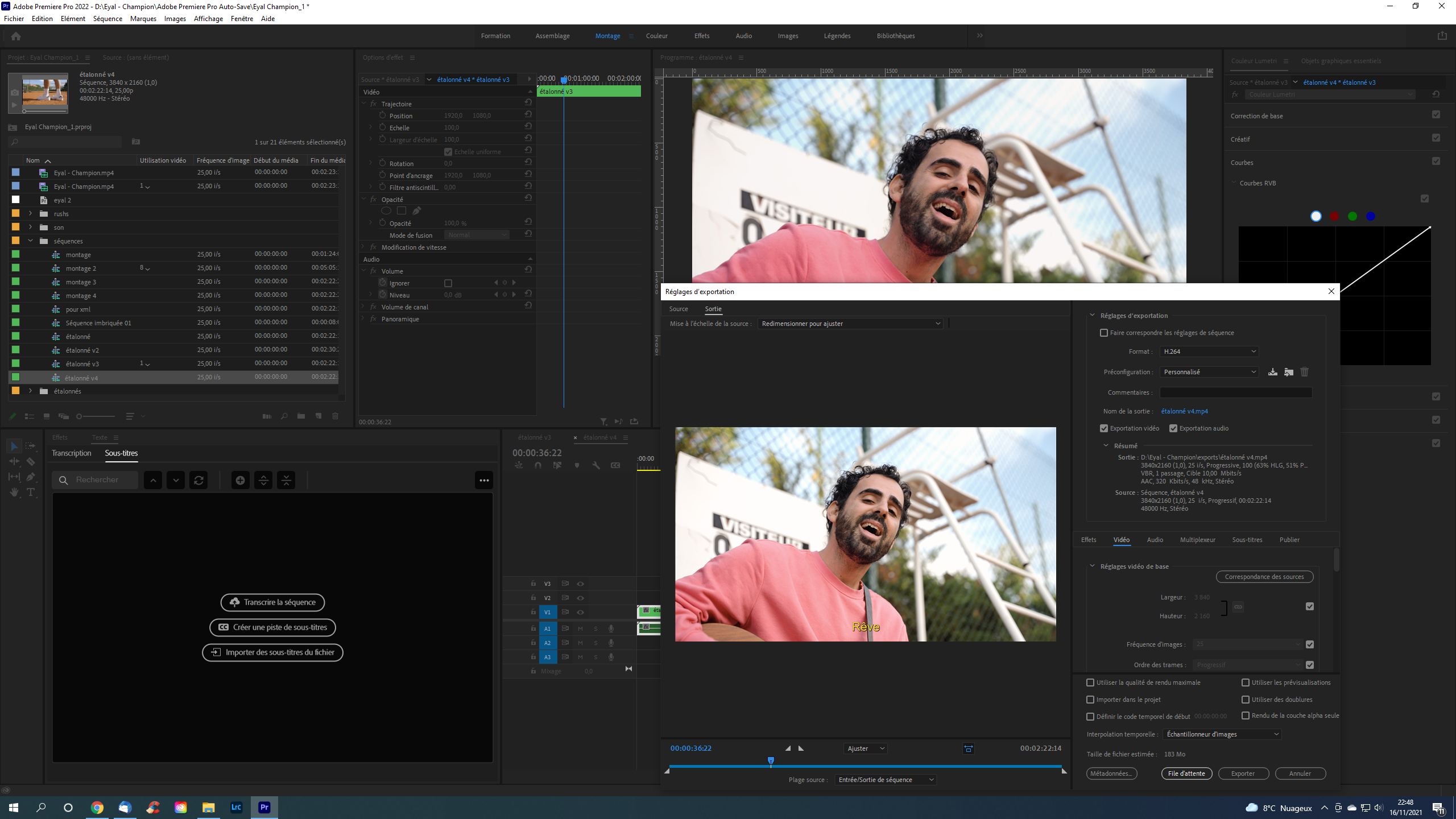Click the refresh icon in Sous-titres panel
This screenshot has height=819, width=1456.
[198, 480]
